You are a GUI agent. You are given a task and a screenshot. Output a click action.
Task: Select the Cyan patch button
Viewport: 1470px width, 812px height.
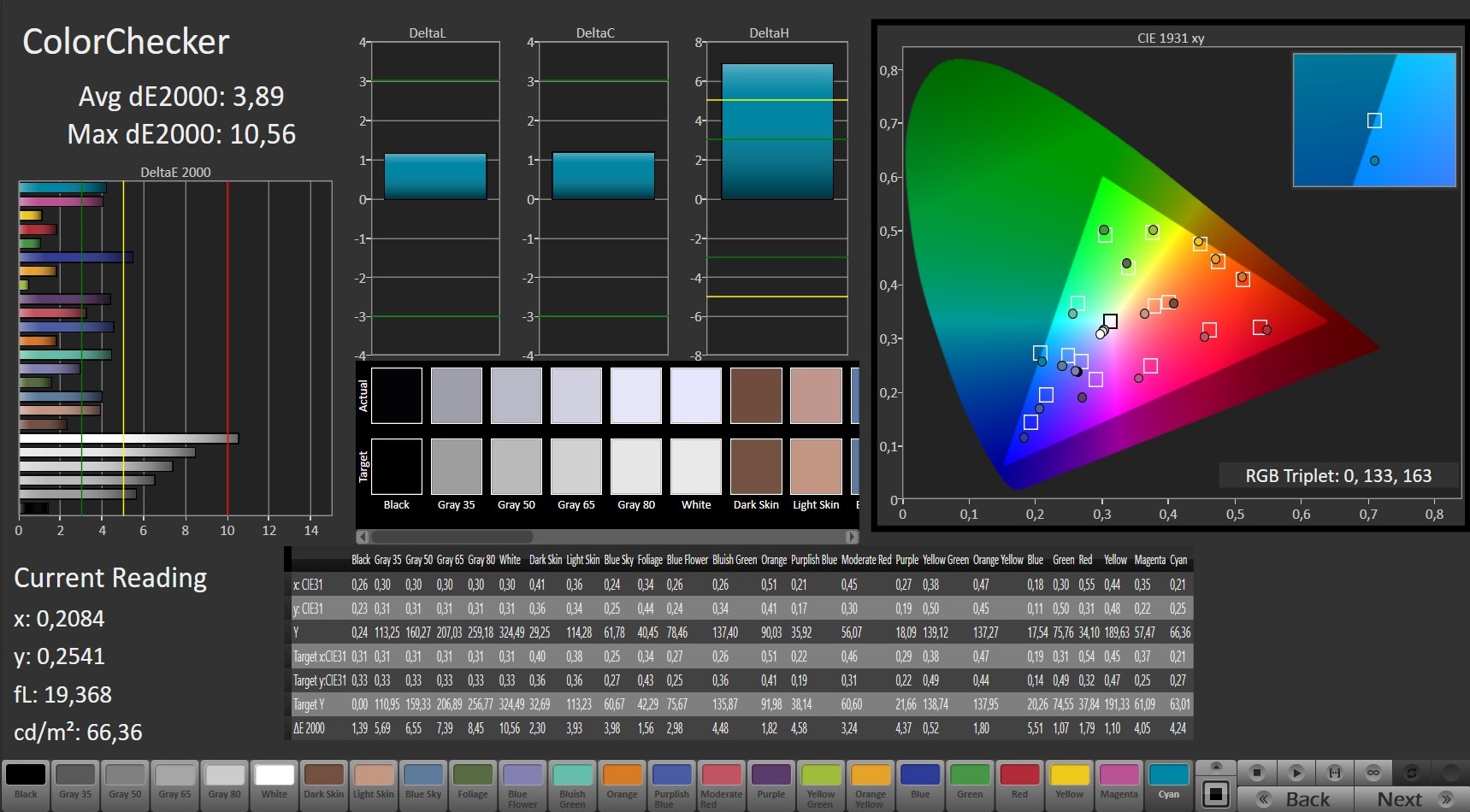[x=1168, y=785]
